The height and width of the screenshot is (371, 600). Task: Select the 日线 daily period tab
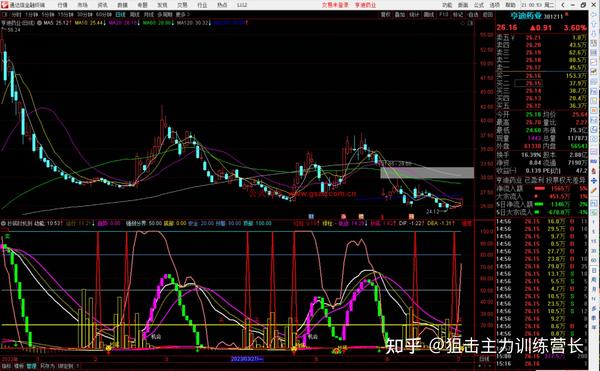click(x=121, y=15)
